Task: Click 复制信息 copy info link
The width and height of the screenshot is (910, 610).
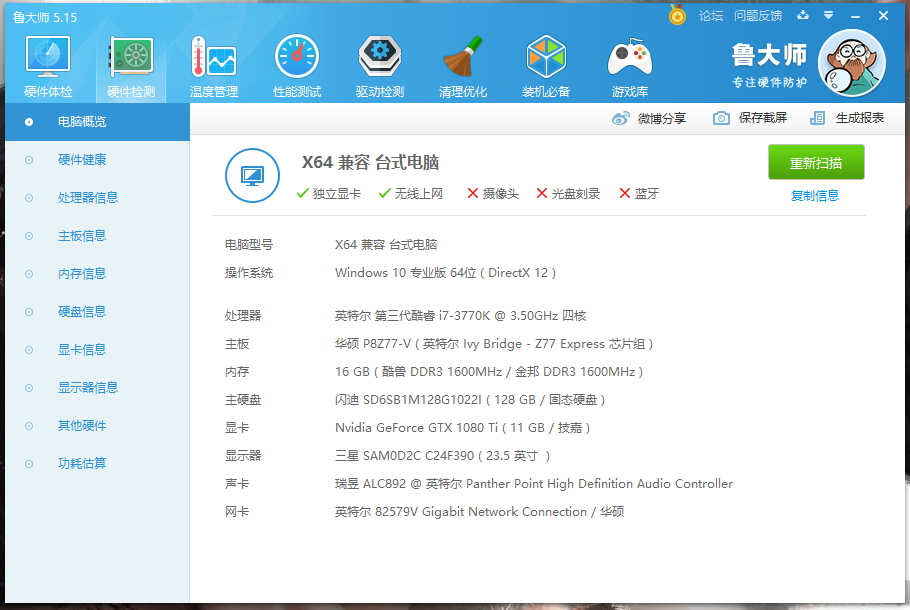Action: [x=815, y=196]
